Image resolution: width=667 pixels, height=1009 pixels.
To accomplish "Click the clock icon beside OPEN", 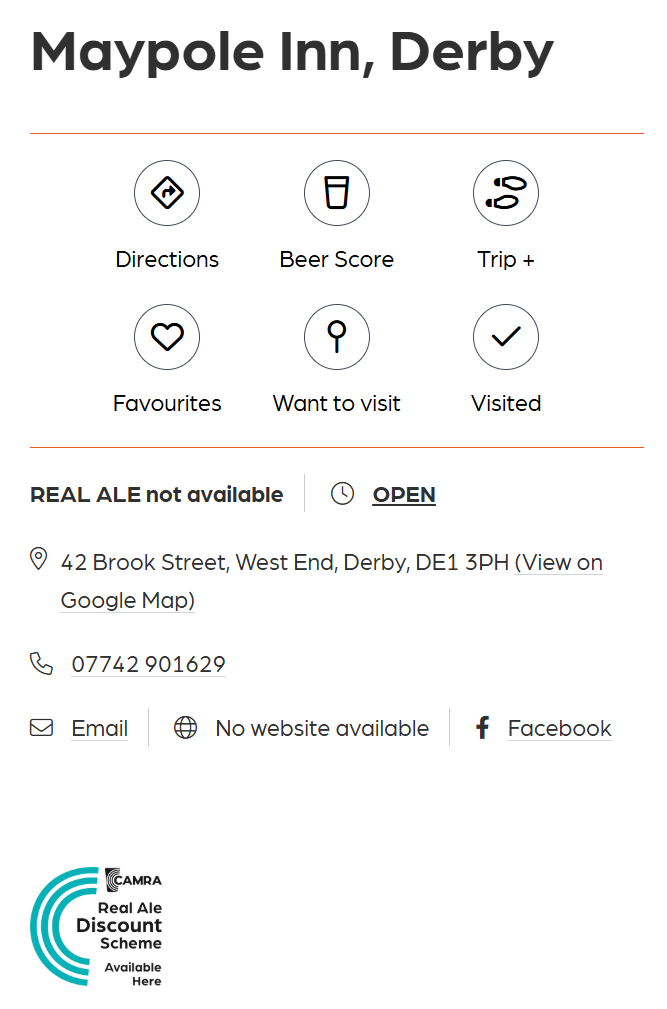I will click(342, 494).
